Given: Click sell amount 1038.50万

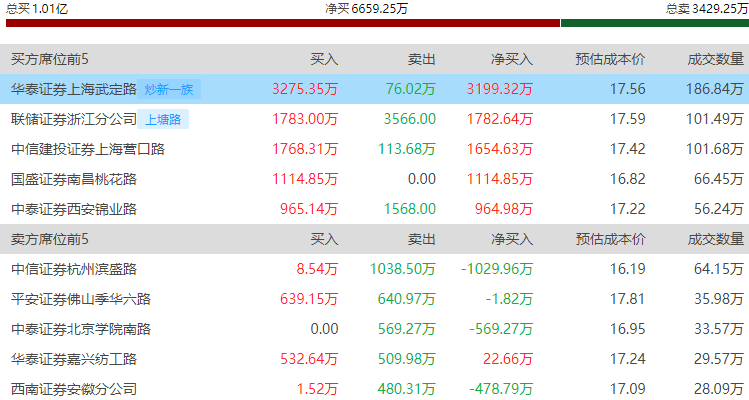Looking at the screenshot, I should [x=403, y=269].
